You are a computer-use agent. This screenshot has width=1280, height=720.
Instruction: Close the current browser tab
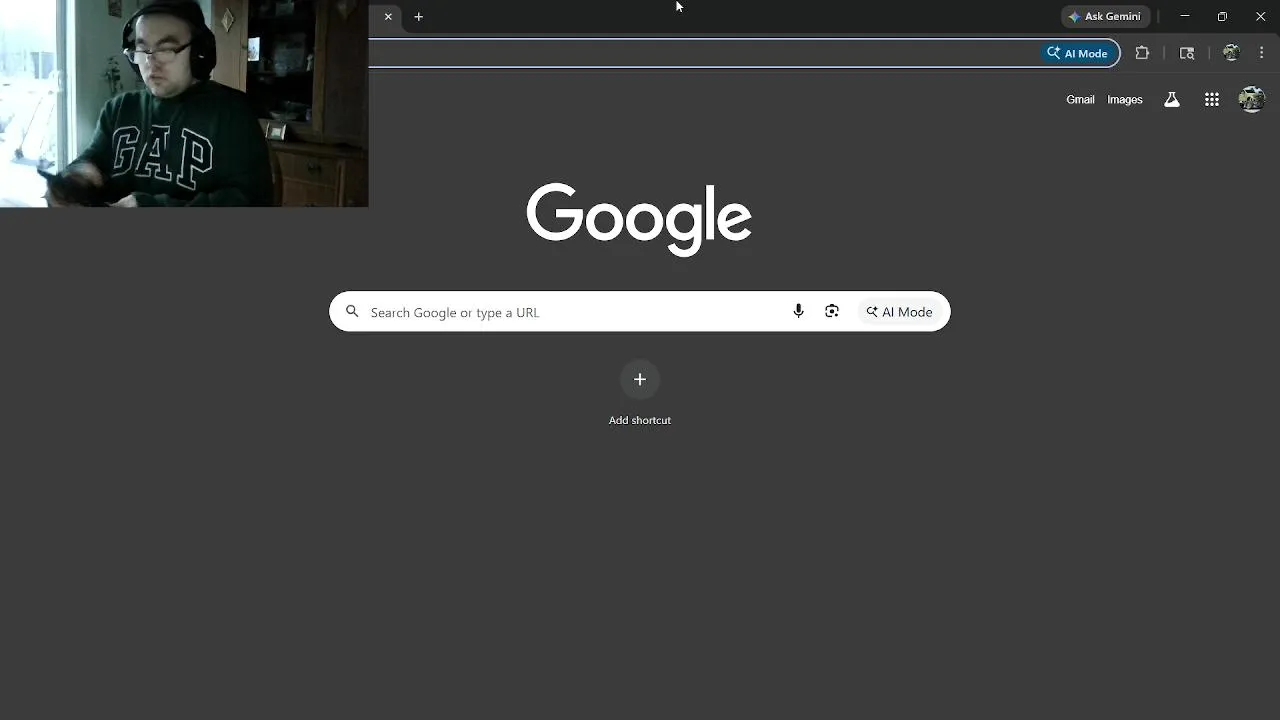(388, 17)
